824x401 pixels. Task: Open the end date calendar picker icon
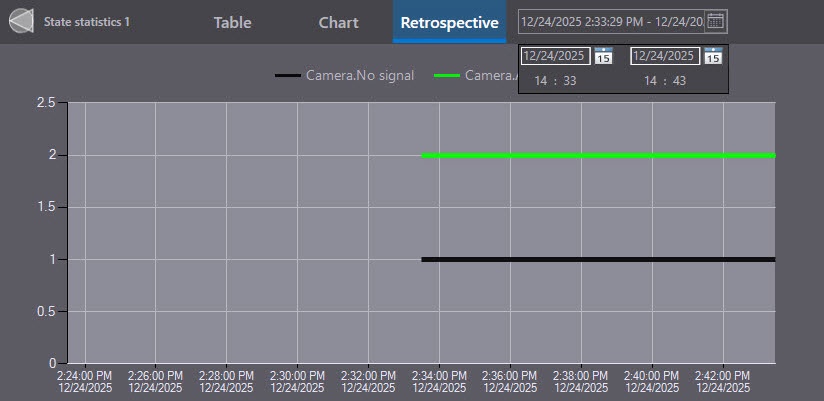[x=713, y=56]
